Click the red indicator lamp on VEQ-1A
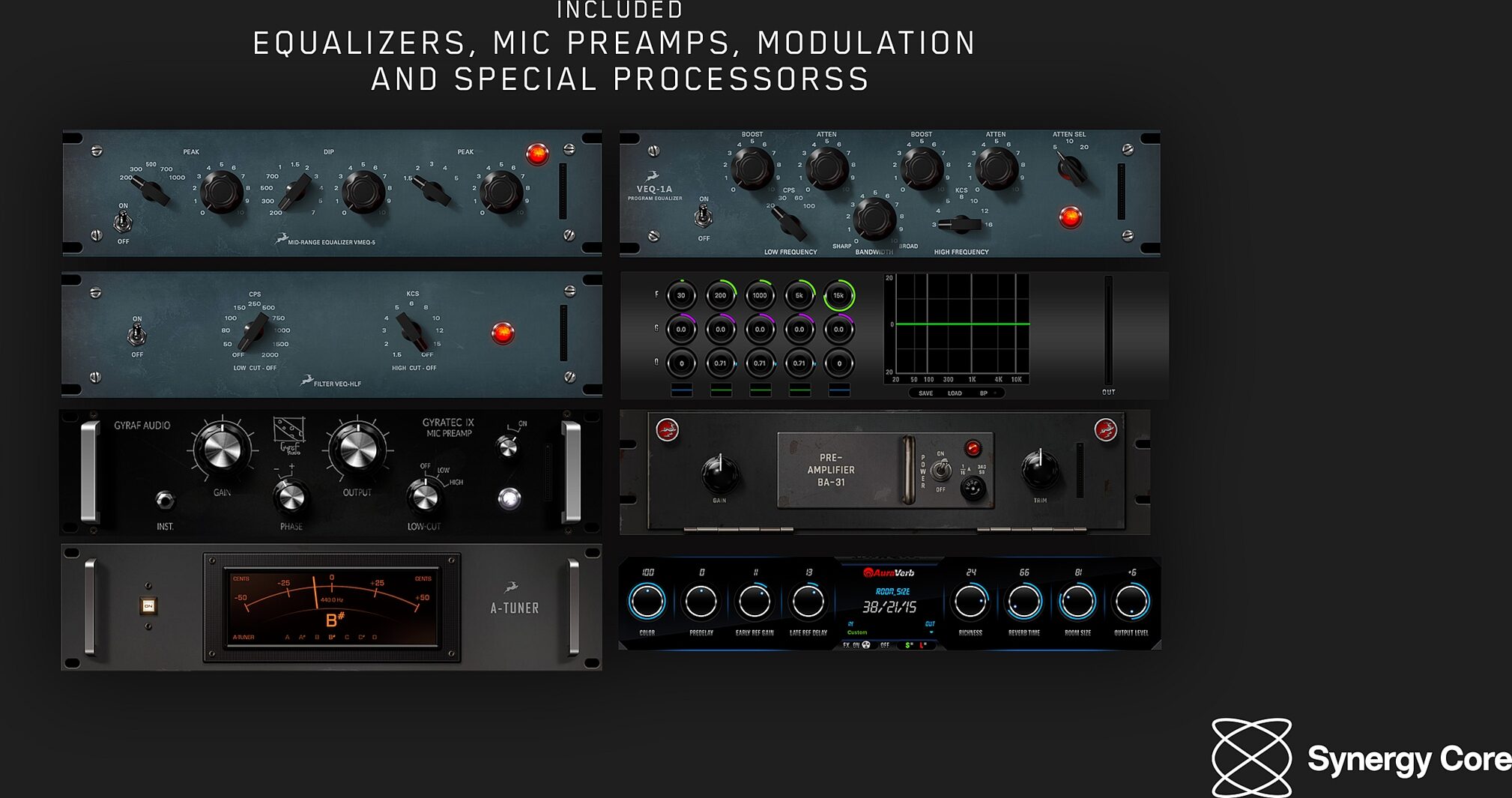The width and height of the screenshot is (1512, 798). pos(1070,217)
